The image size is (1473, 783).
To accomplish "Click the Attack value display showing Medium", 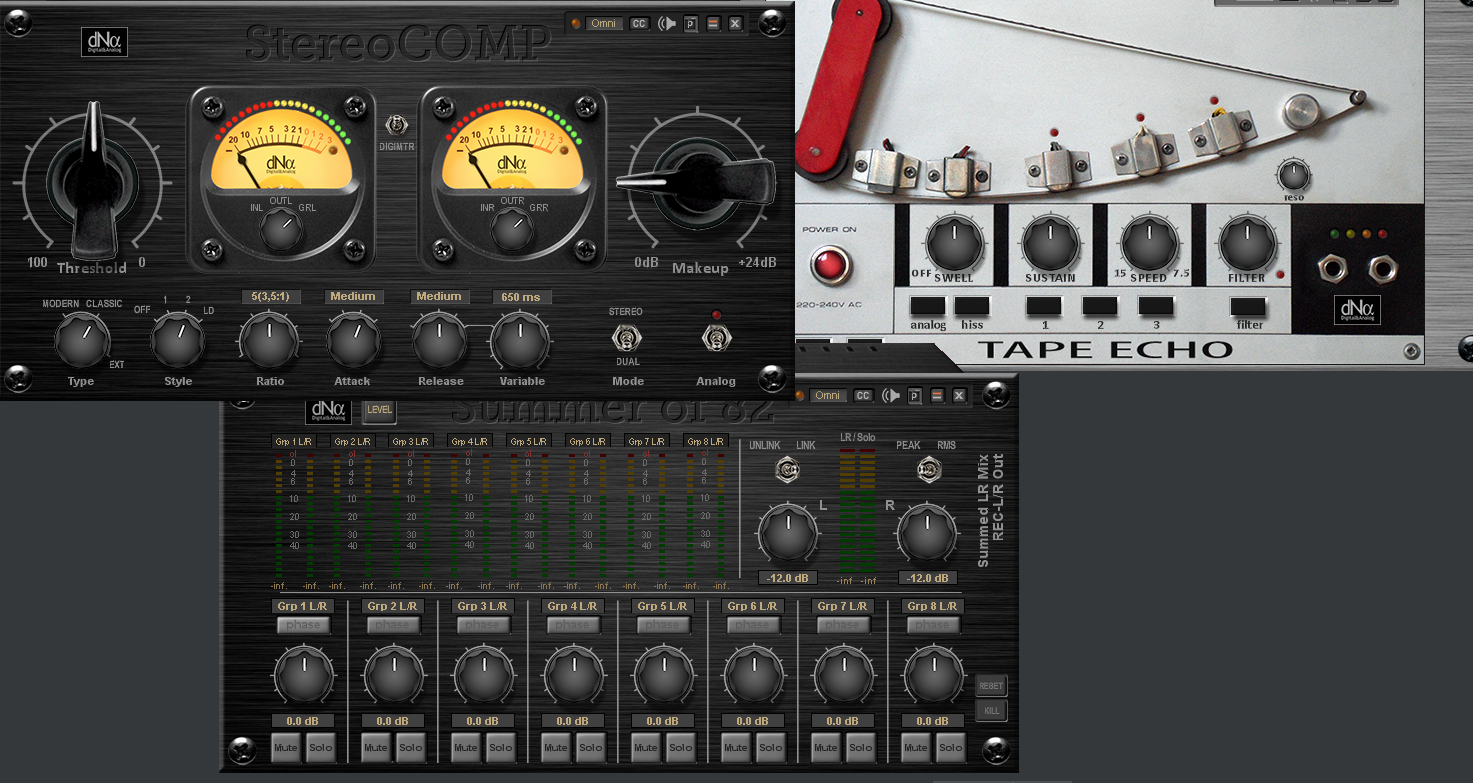I will pos(354,297).
